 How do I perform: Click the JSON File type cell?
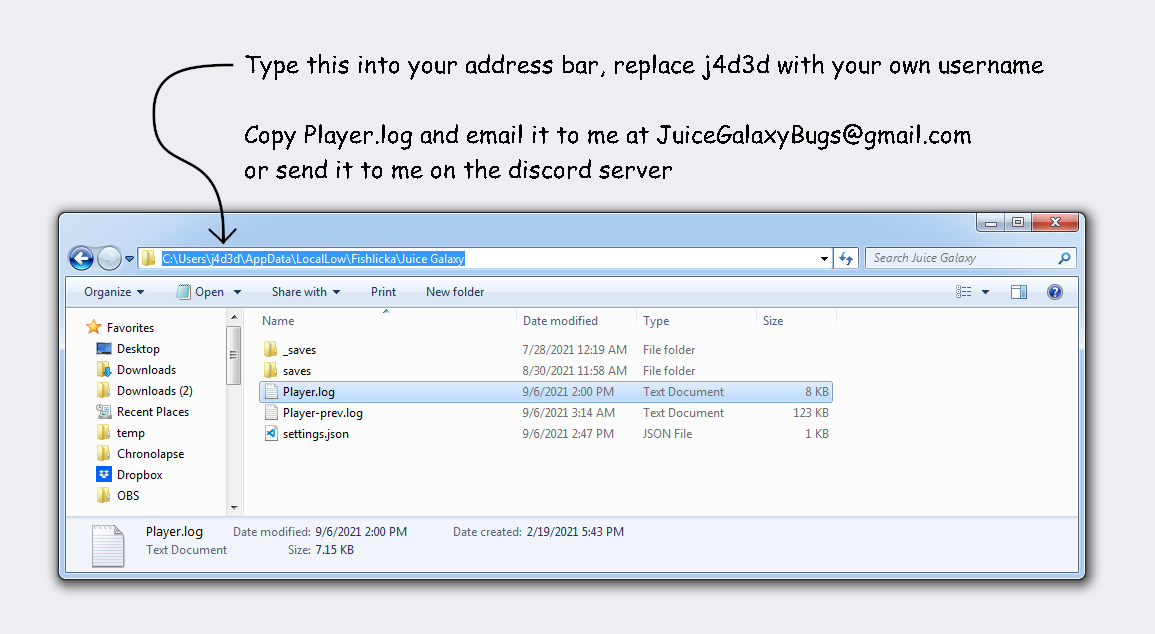point(667,434)
